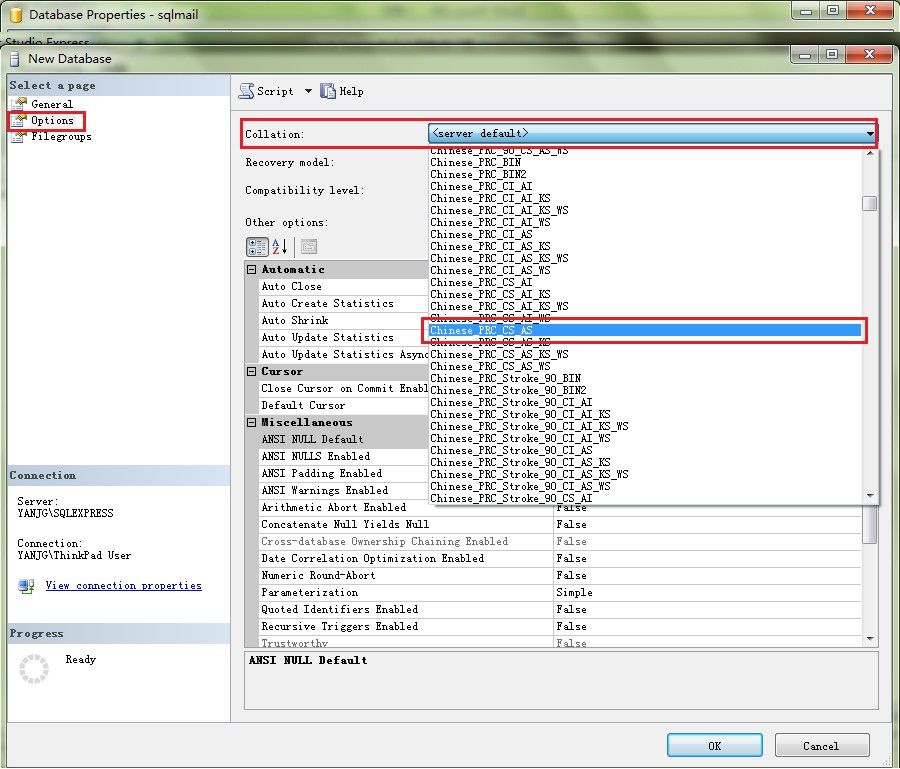Select the ANSI Warnings Enabled property
Viewport: 900px width, 769px height.
(x=325, y=490)
